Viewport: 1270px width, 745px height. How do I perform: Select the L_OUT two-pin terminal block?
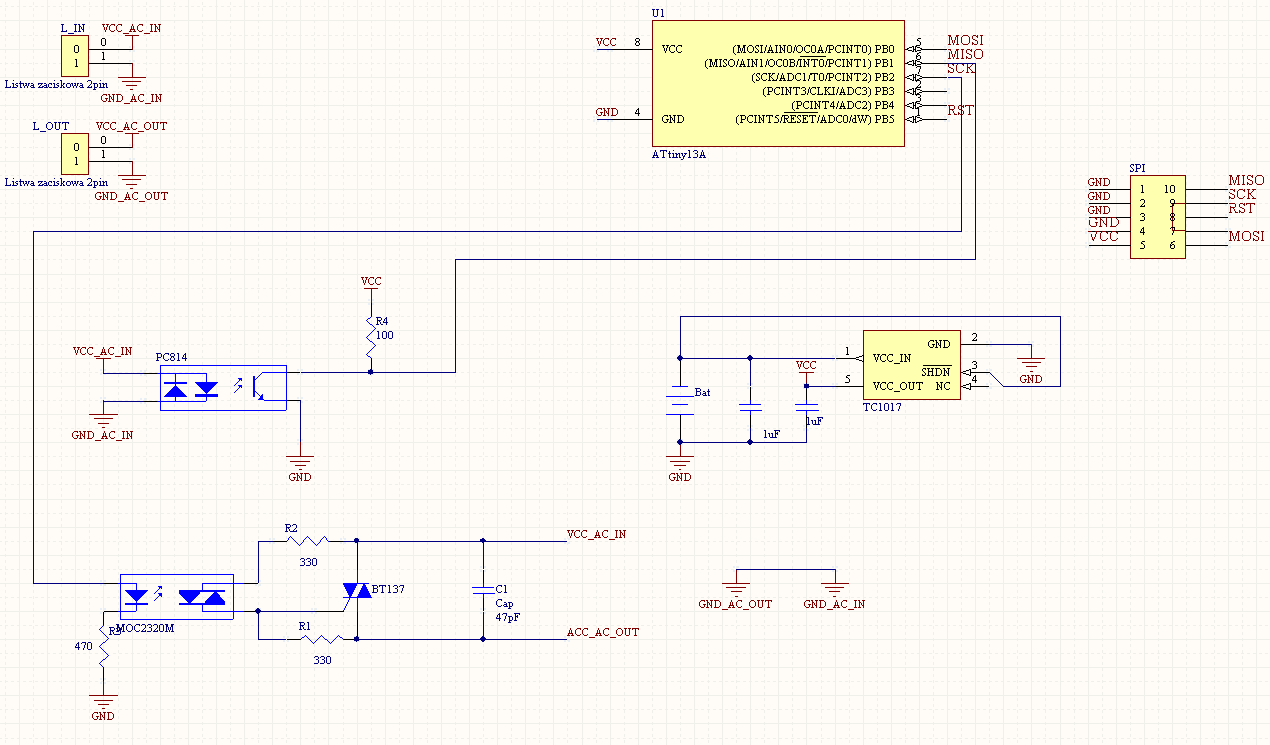coord(71,154)
